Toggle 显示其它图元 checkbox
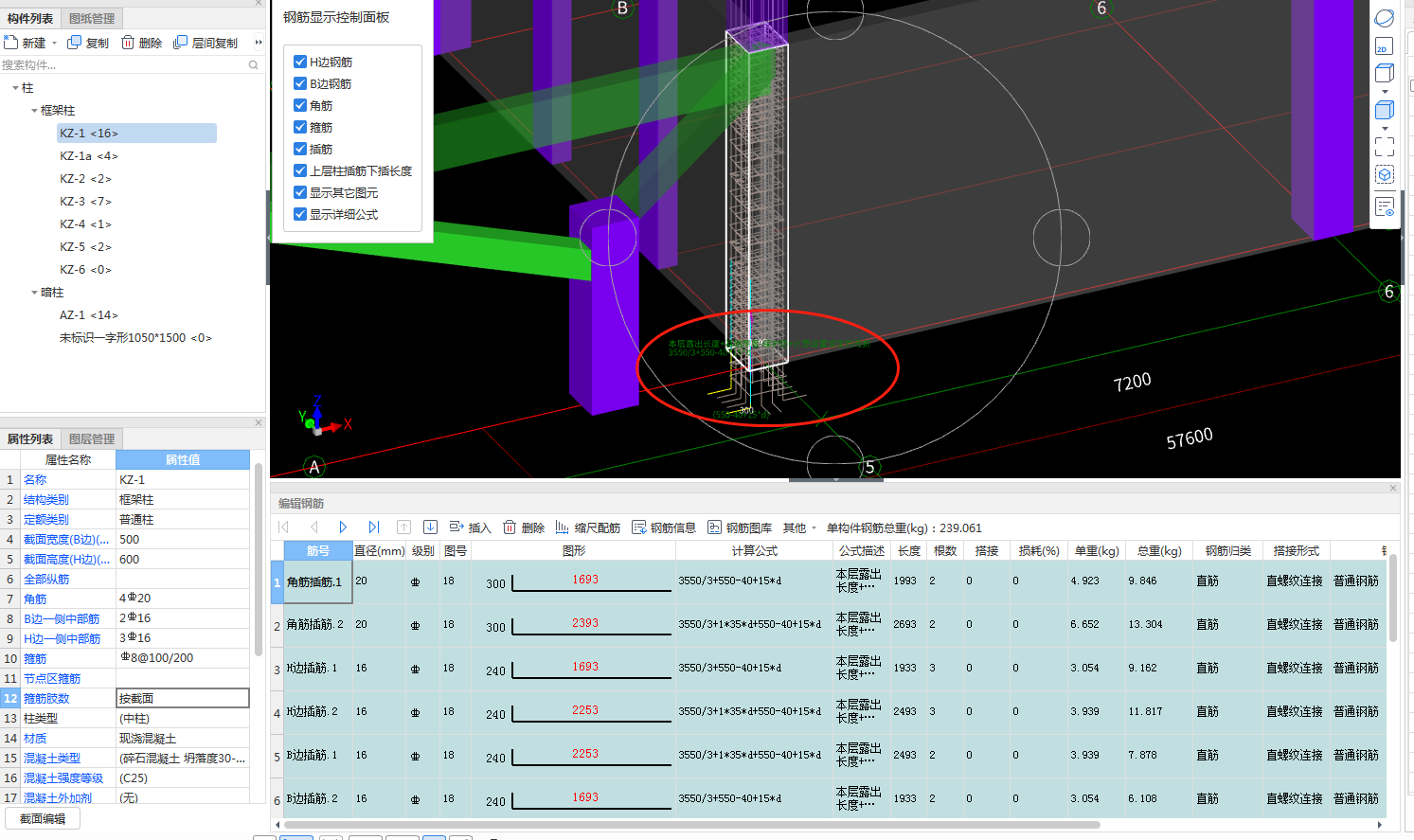1414x840 pixels. (300, 192)
